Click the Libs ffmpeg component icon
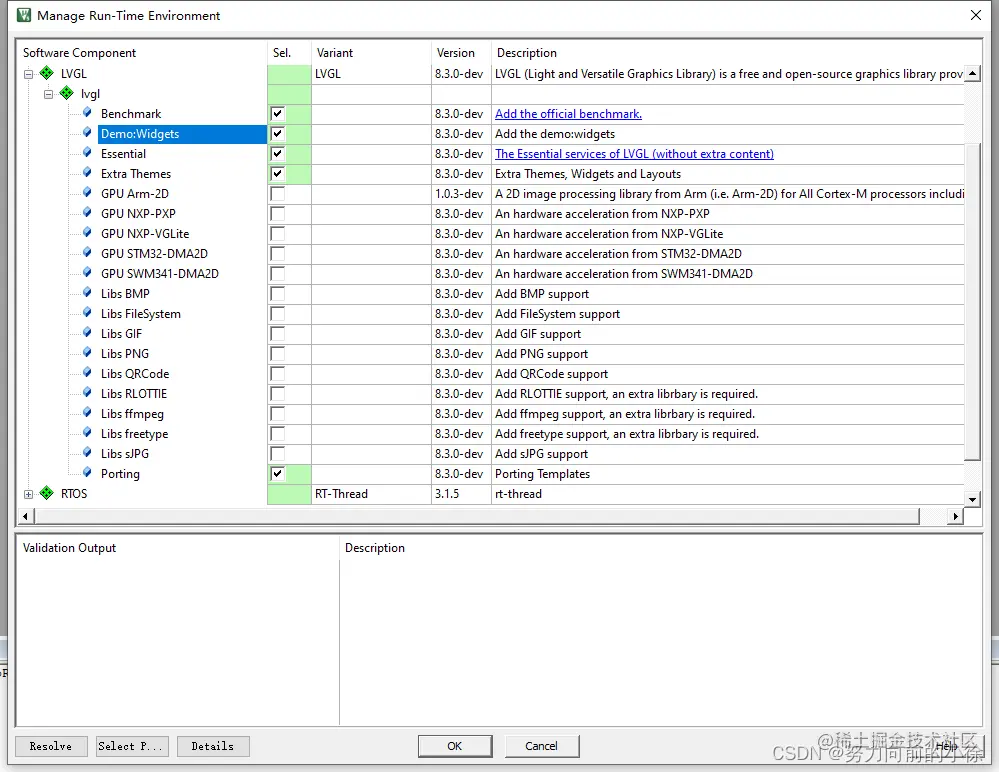The height and width of the screenshot is (772, 999). pyautogui.click(x=87, y=413)
